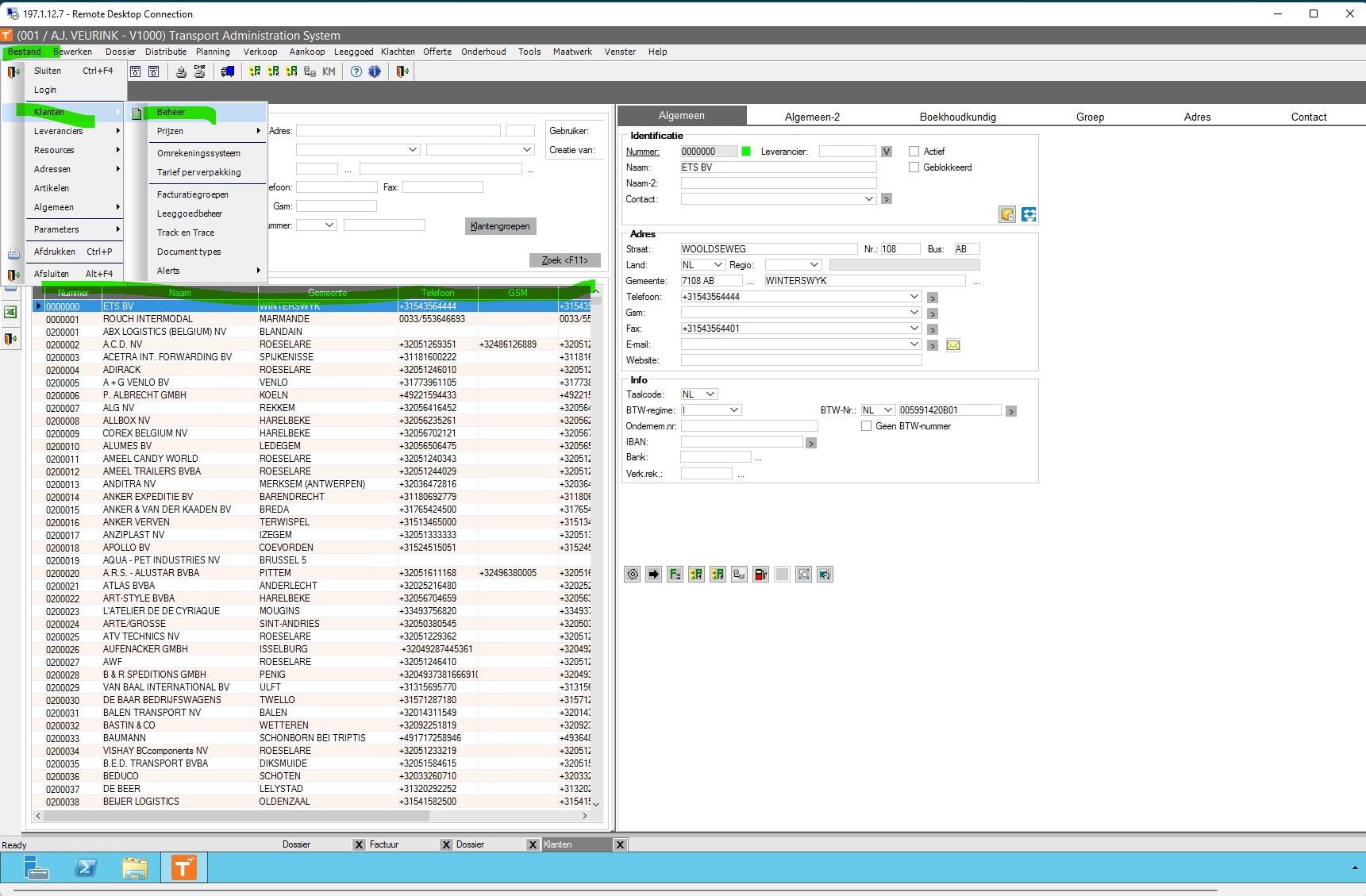
Task: Click the black arrow icon button
Action: pos(653,575)
